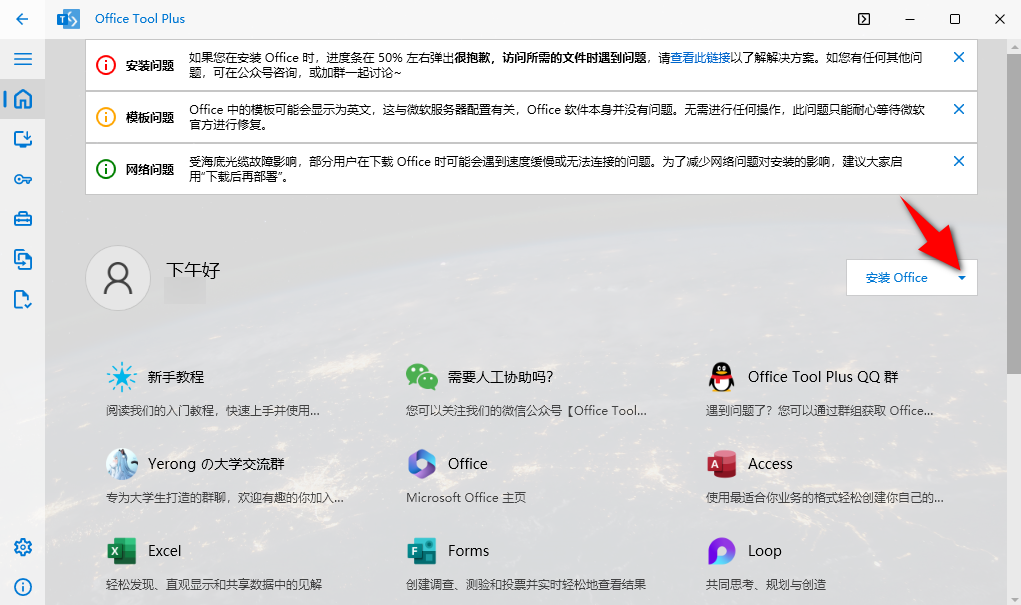
Task: Go back with the title bar arrow
Action: coord(22,19)
